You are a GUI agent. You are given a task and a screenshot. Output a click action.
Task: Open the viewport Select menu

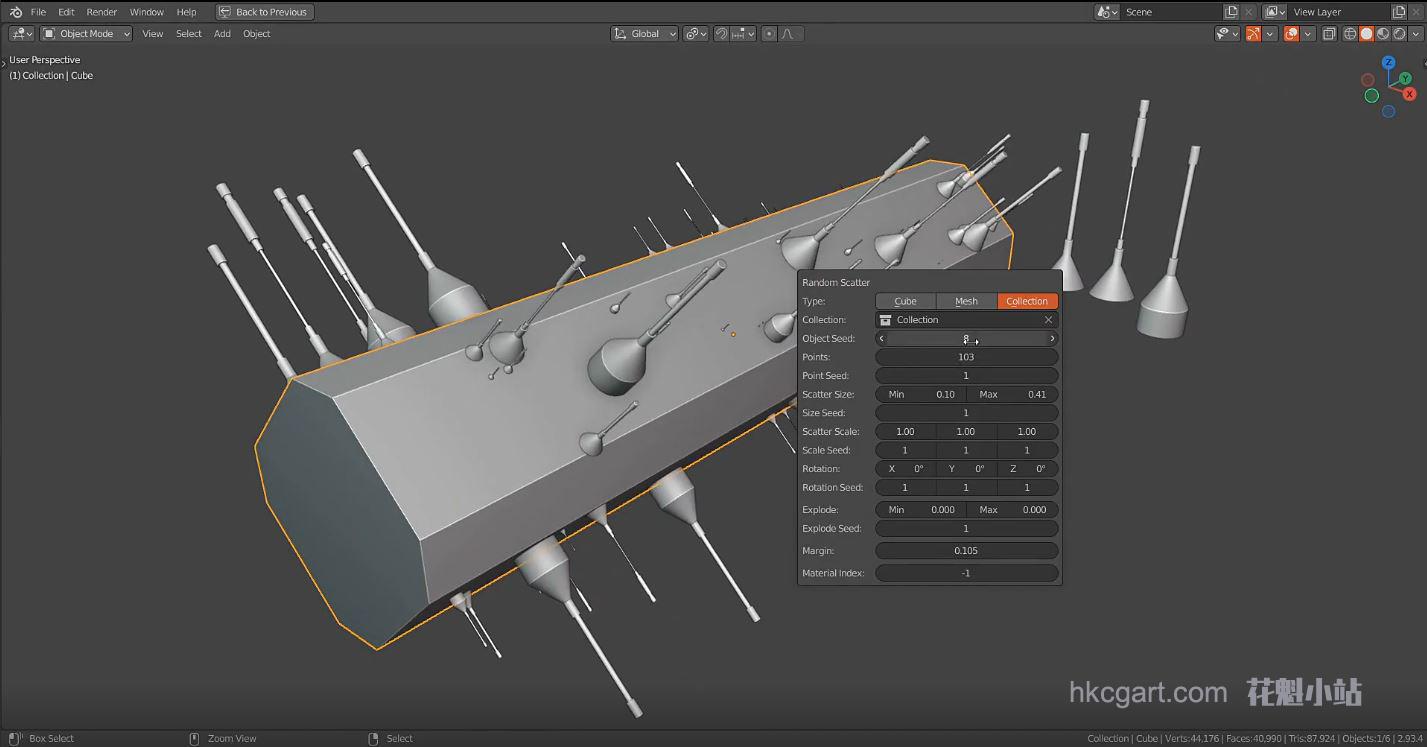click(x=189, y=33)
